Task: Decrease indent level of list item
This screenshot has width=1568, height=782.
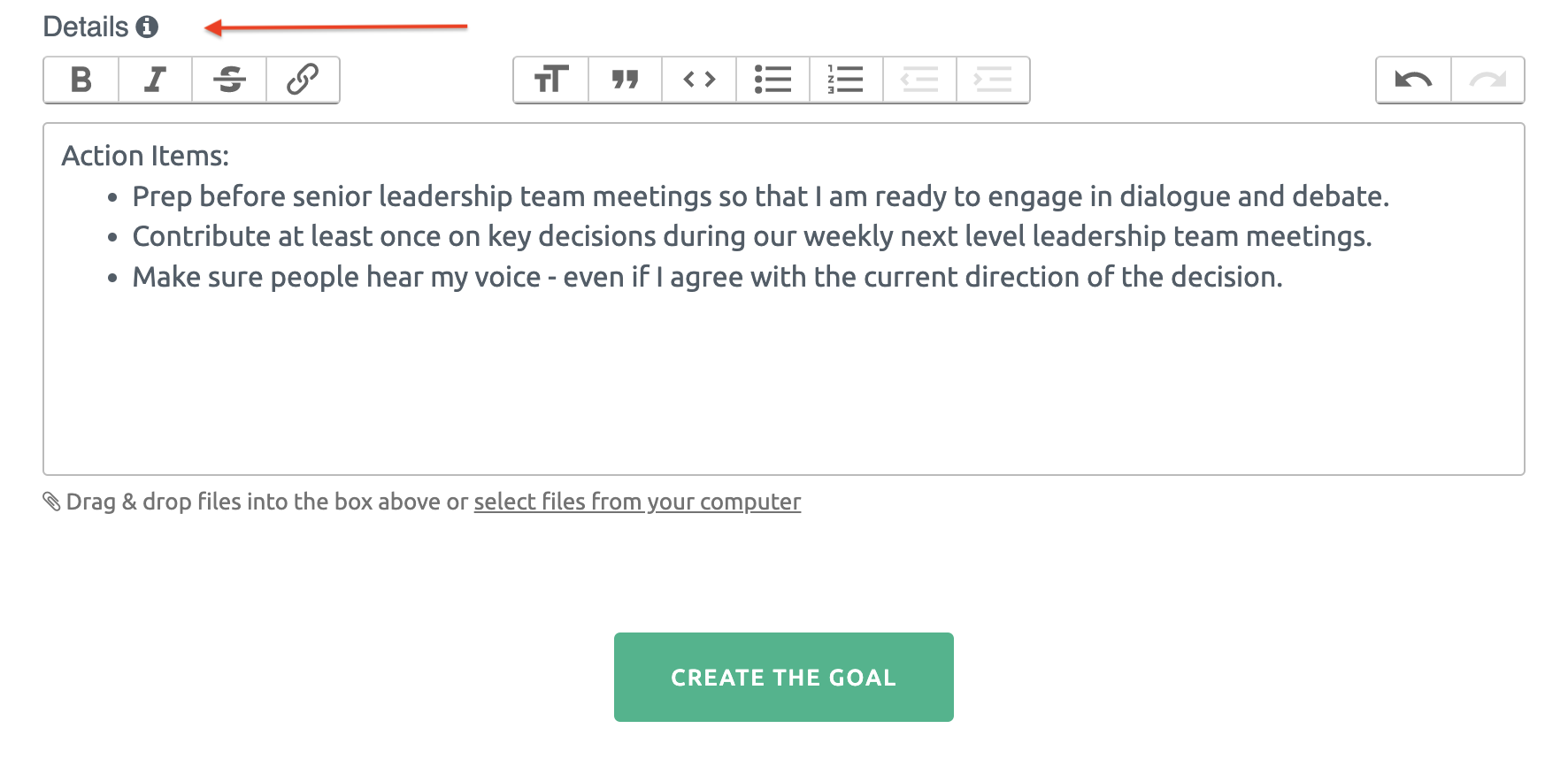Action: [919, 80]
